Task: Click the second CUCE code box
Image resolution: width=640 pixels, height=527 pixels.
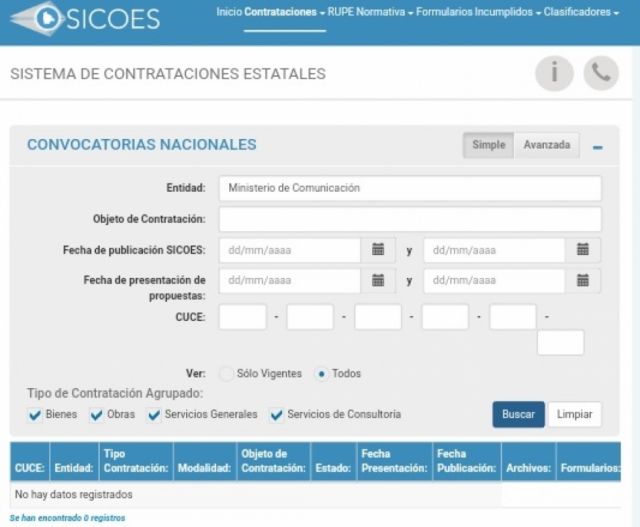Action: point(310,317)
